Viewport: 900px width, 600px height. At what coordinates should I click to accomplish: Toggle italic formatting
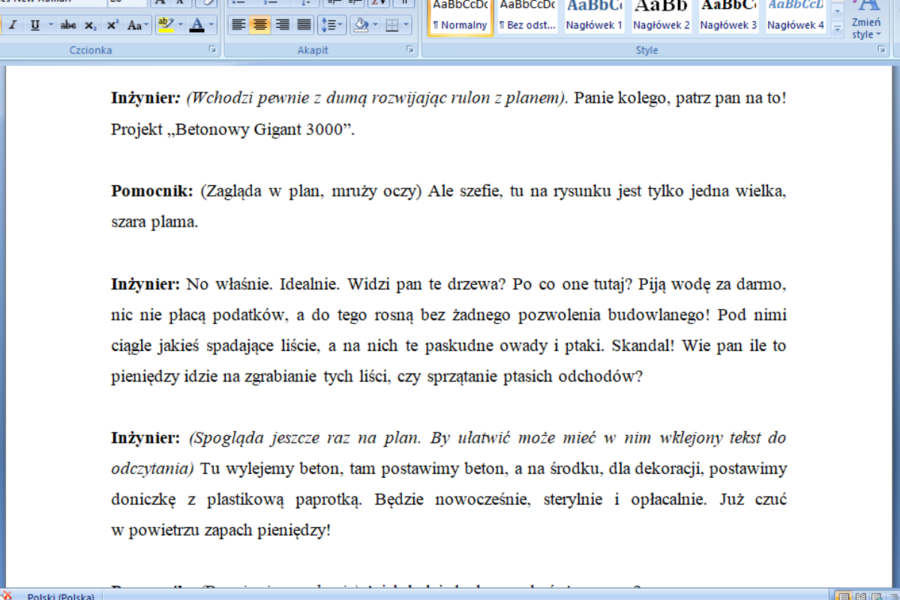(13, 25)
